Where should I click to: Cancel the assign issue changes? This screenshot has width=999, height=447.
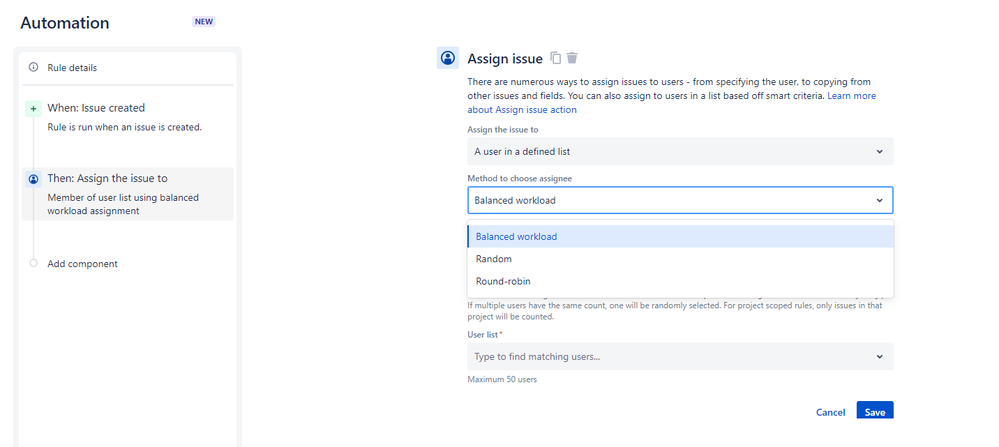tap(830, 413)
